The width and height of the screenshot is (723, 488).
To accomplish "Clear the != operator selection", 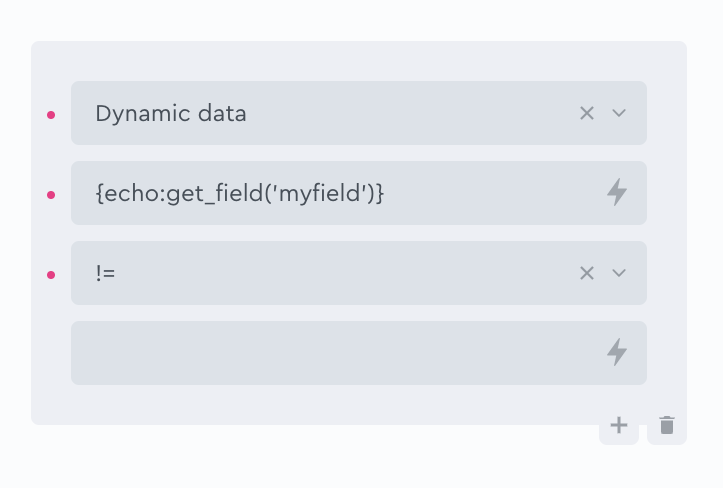I will pyautogui.click(x=587, y=273).
